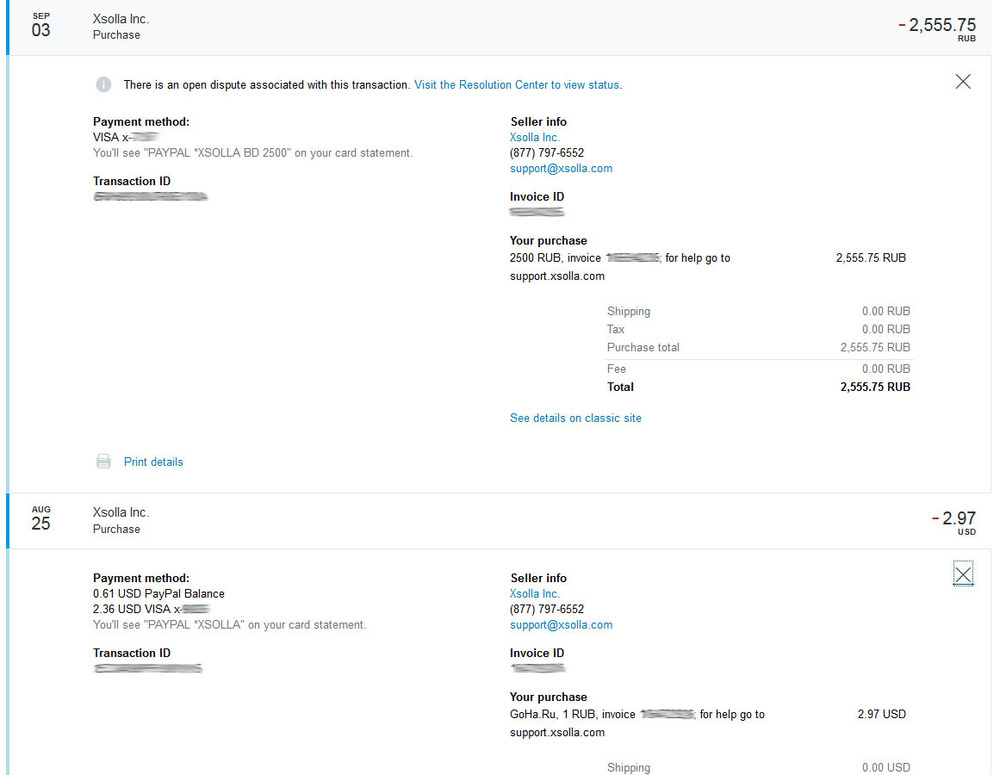This screenshot has height=775, width=1000.
Task: Click support@xsolla.com in the Aug 25 transaction
Action: [561, 625]
